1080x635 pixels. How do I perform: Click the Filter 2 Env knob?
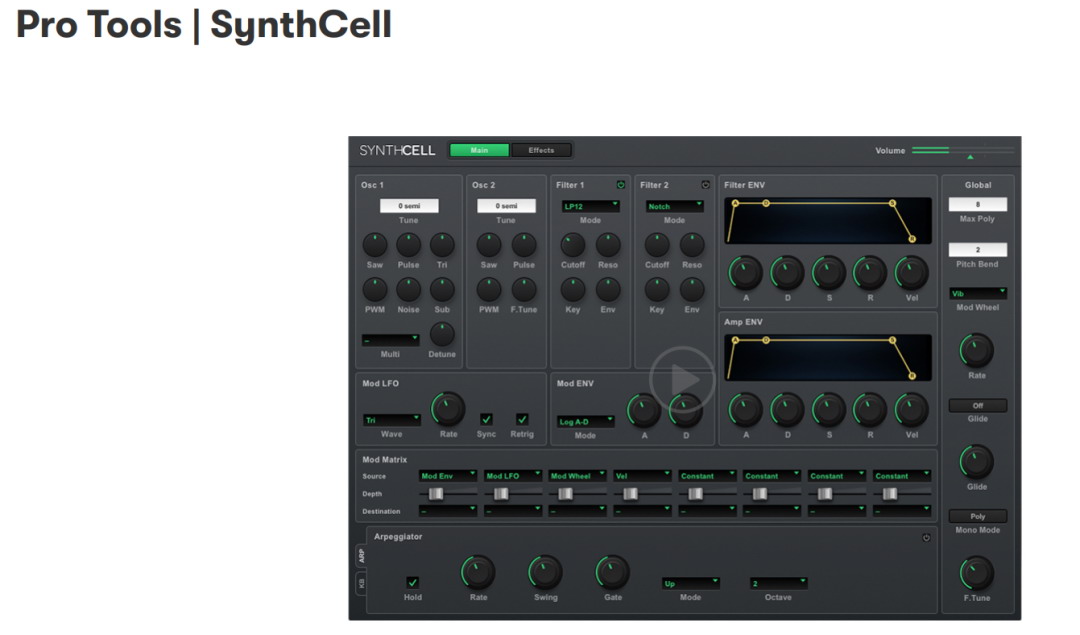coord(692,289)
